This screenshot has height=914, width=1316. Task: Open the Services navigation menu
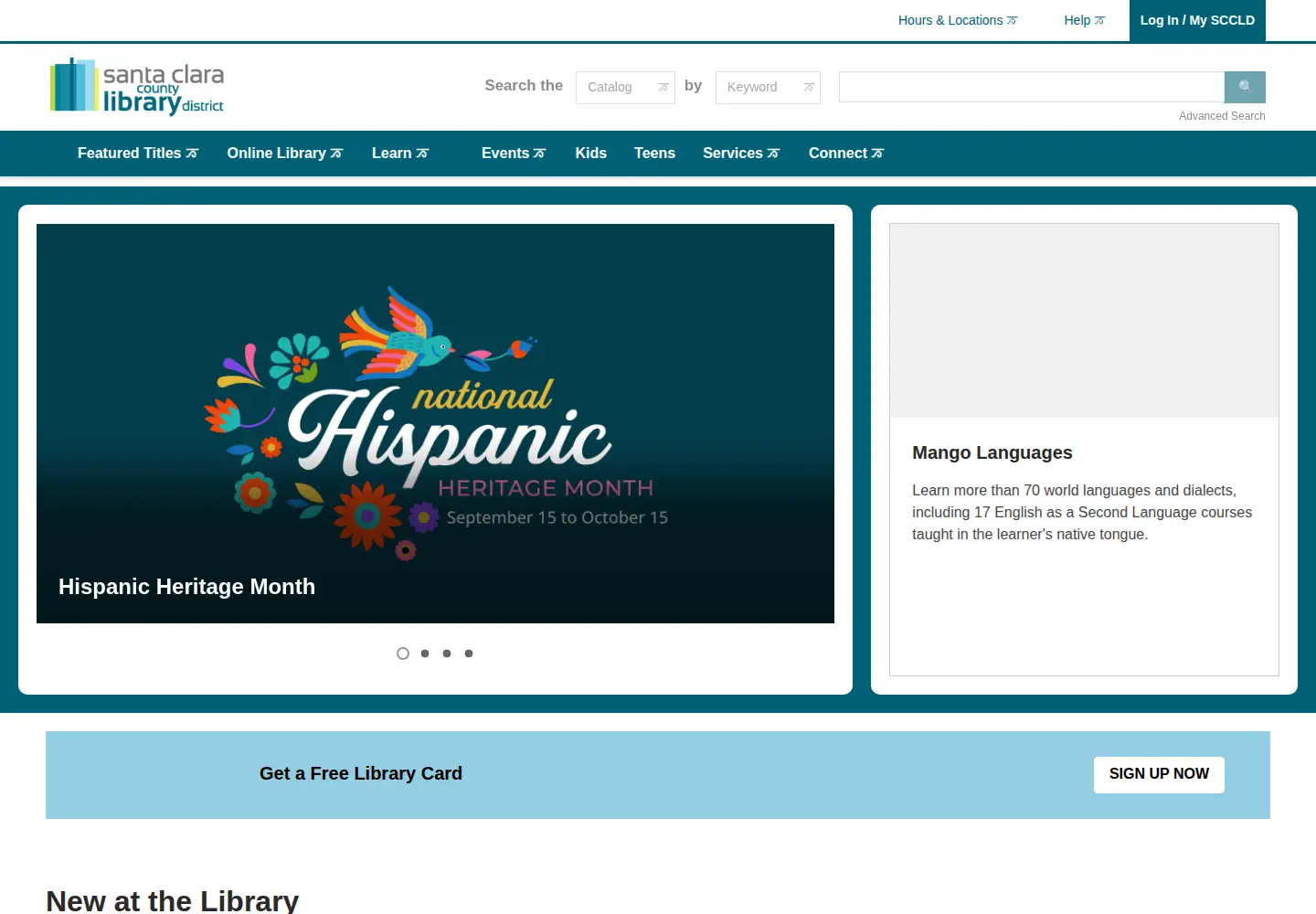741,154
